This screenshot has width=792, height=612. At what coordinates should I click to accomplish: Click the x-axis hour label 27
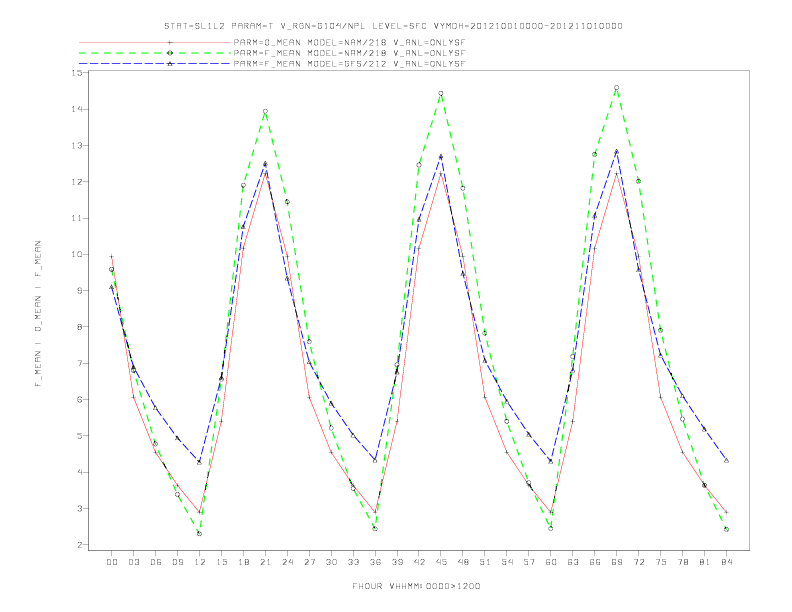309,562
